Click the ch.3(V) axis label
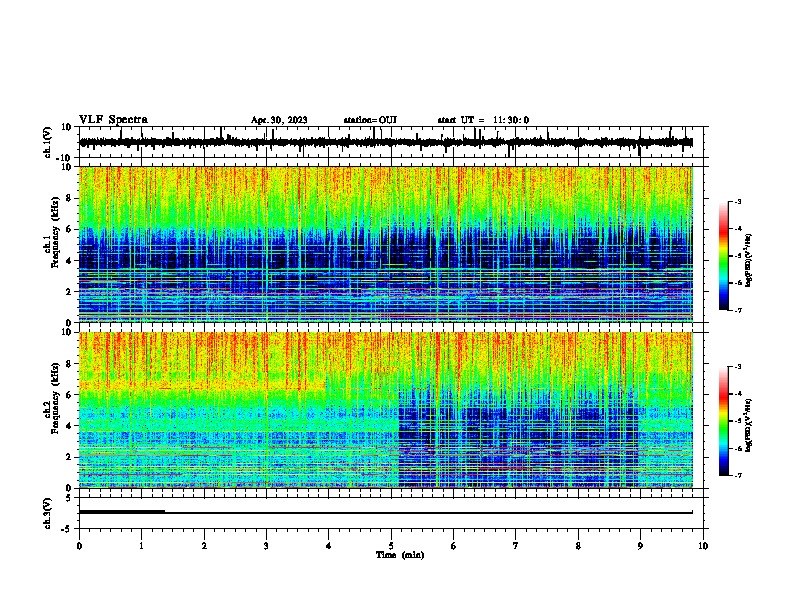792x612 pixels. click(x=48, y=513)
